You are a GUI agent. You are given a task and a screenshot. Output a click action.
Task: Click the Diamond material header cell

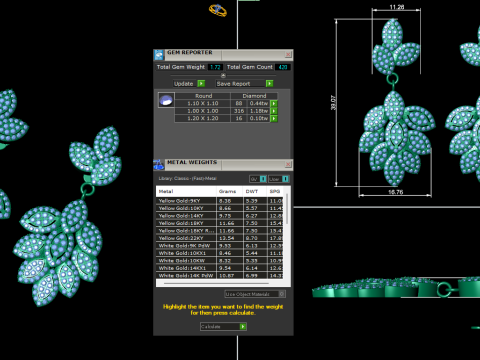coord(254,96)
